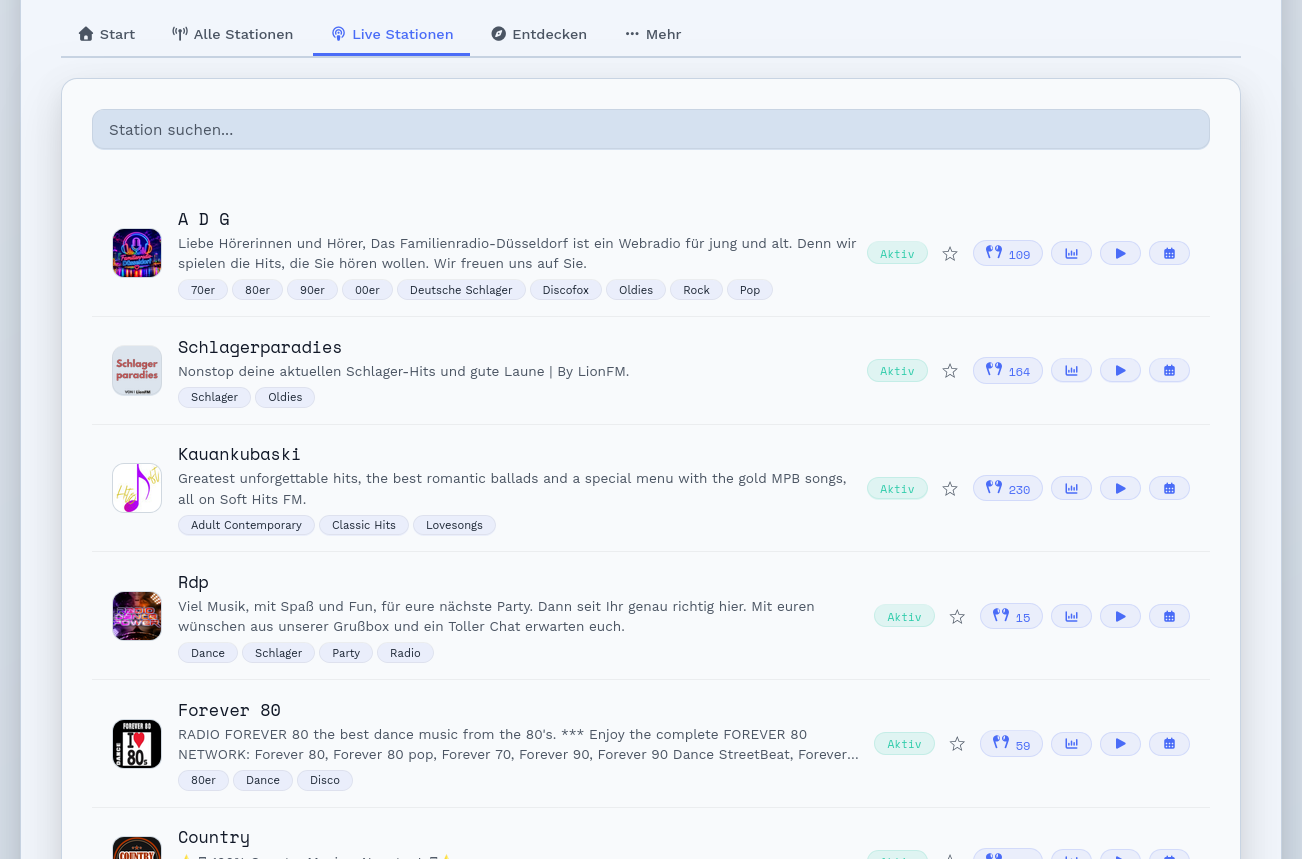1302x859 pixels.
Task: Show statistics chart for Forever 80
Action: click(x=1071, y=744)
